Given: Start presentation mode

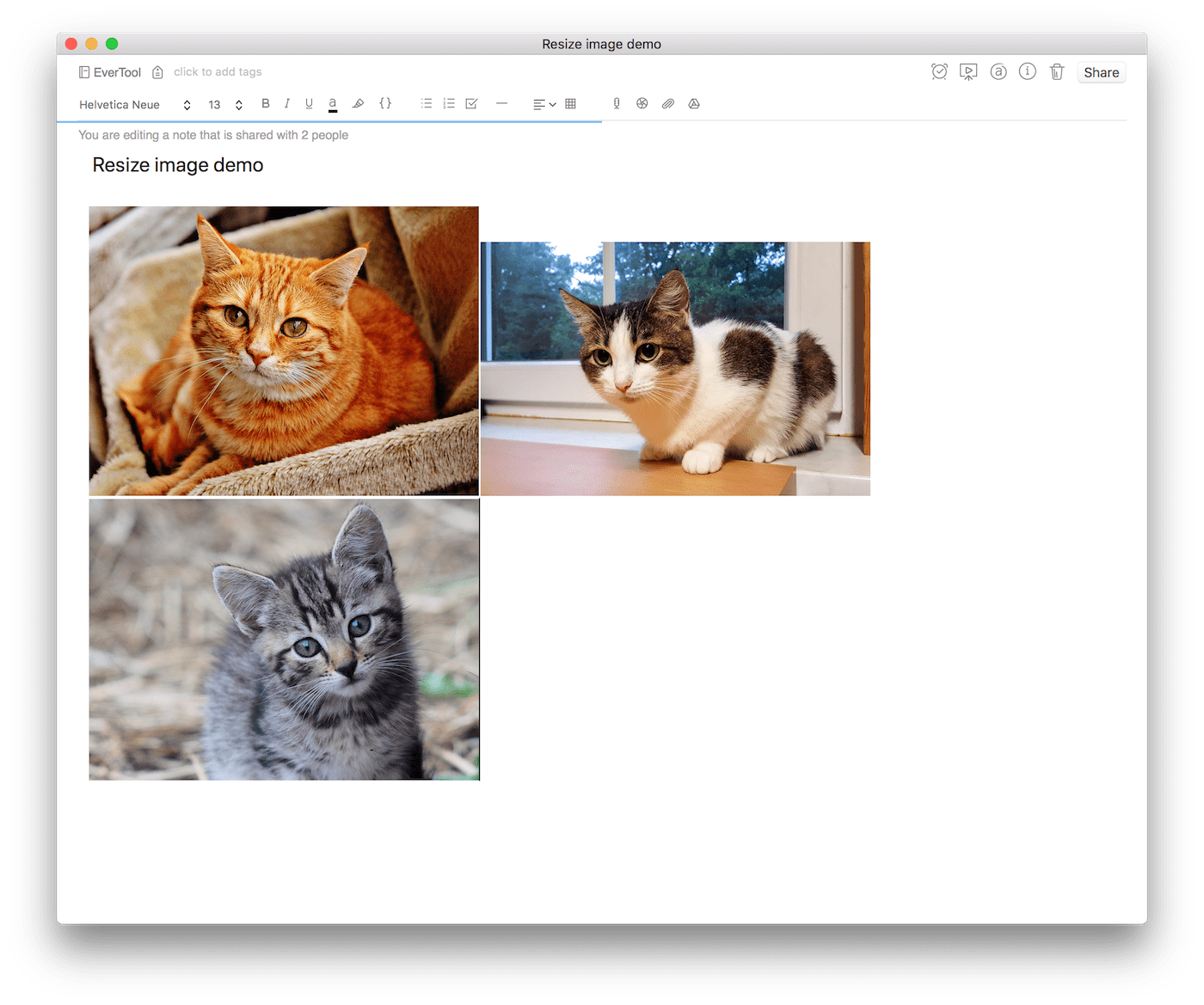Looking at the screenshot, I should pyautogui.click(x=968, y=71).
